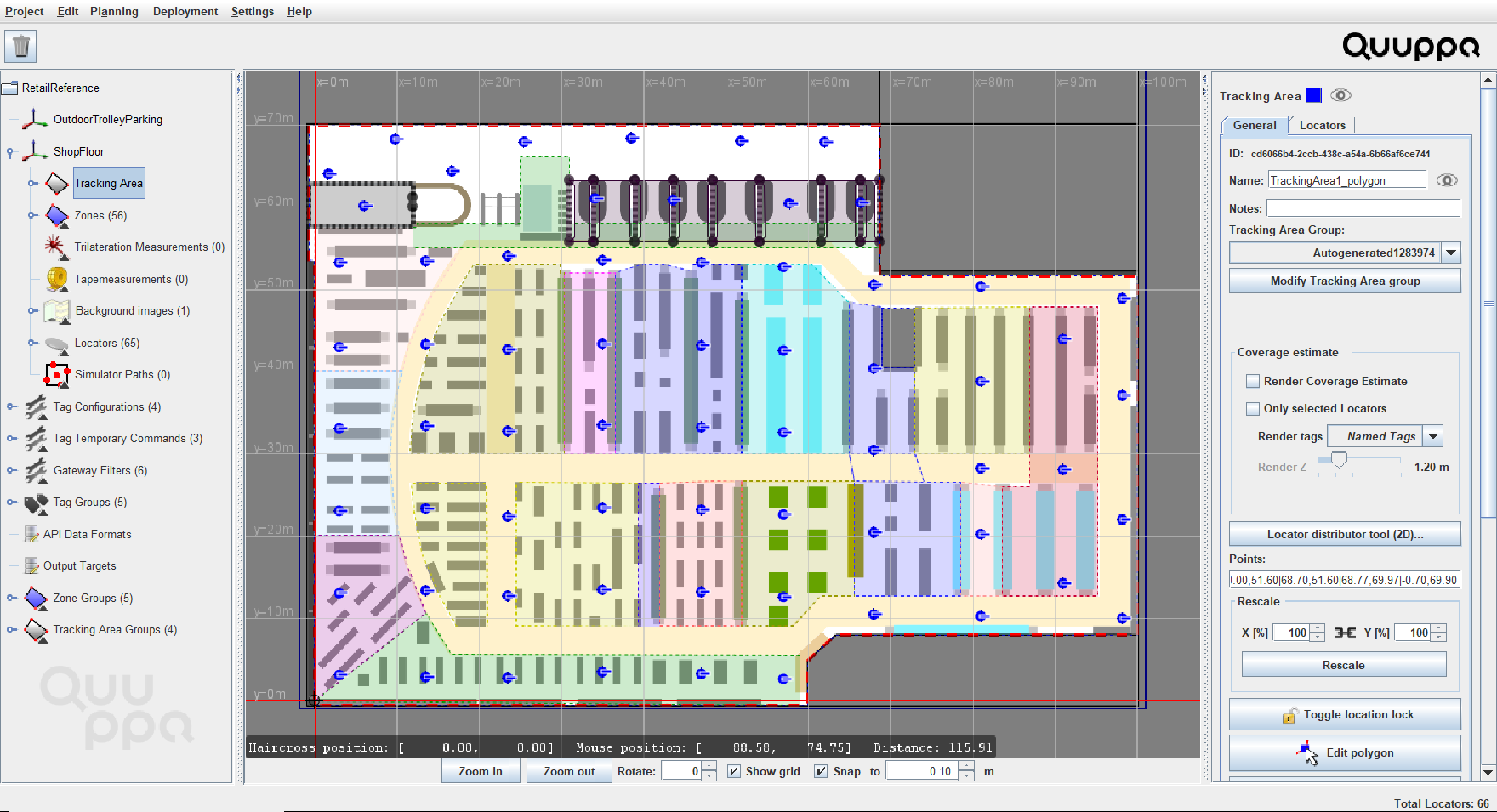
Task: Expand the Zones (56) tree node
Action: [x=32, y=215]
